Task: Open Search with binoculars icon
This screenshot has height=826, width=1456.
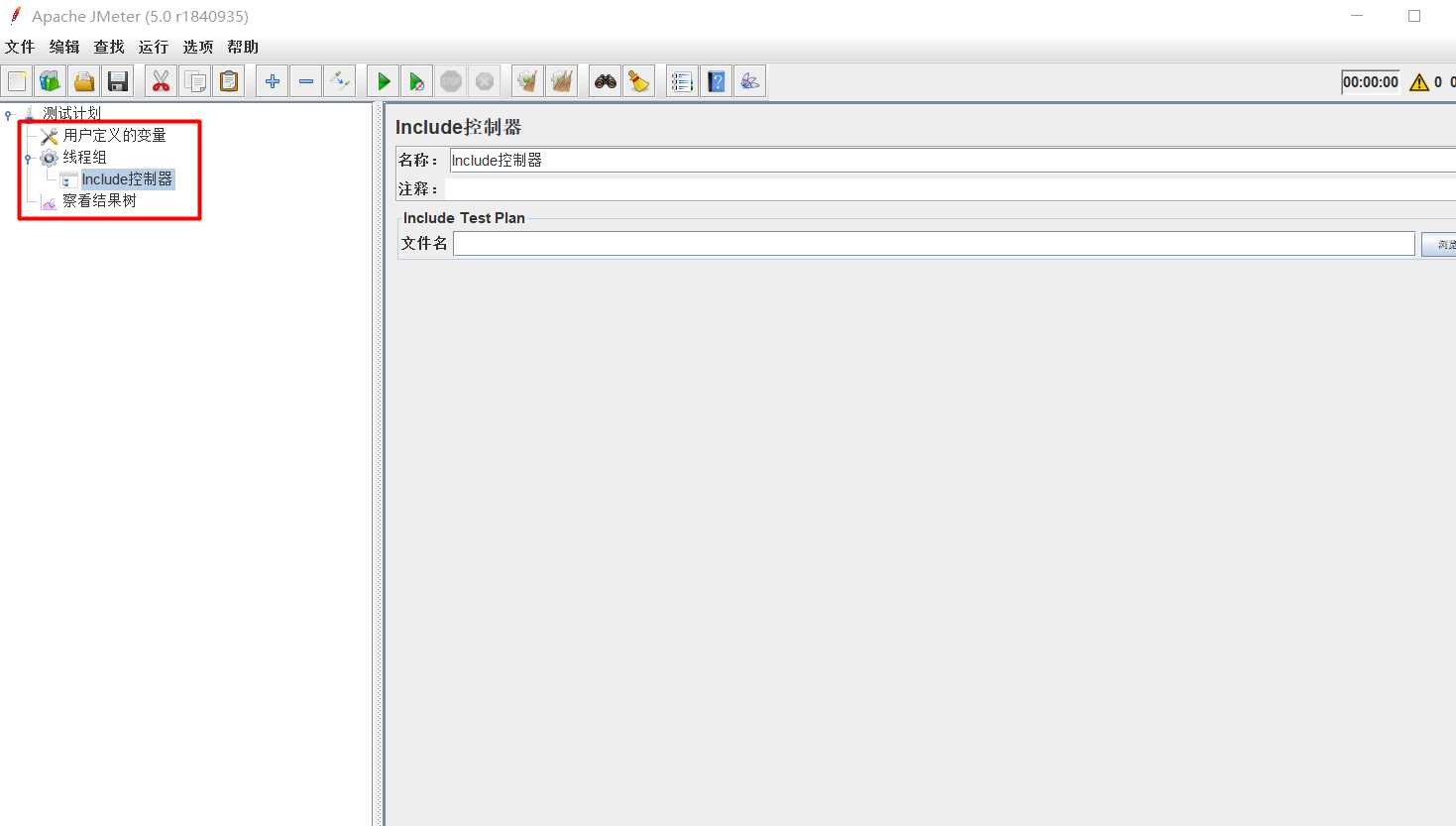Action: tap(606, 81)
